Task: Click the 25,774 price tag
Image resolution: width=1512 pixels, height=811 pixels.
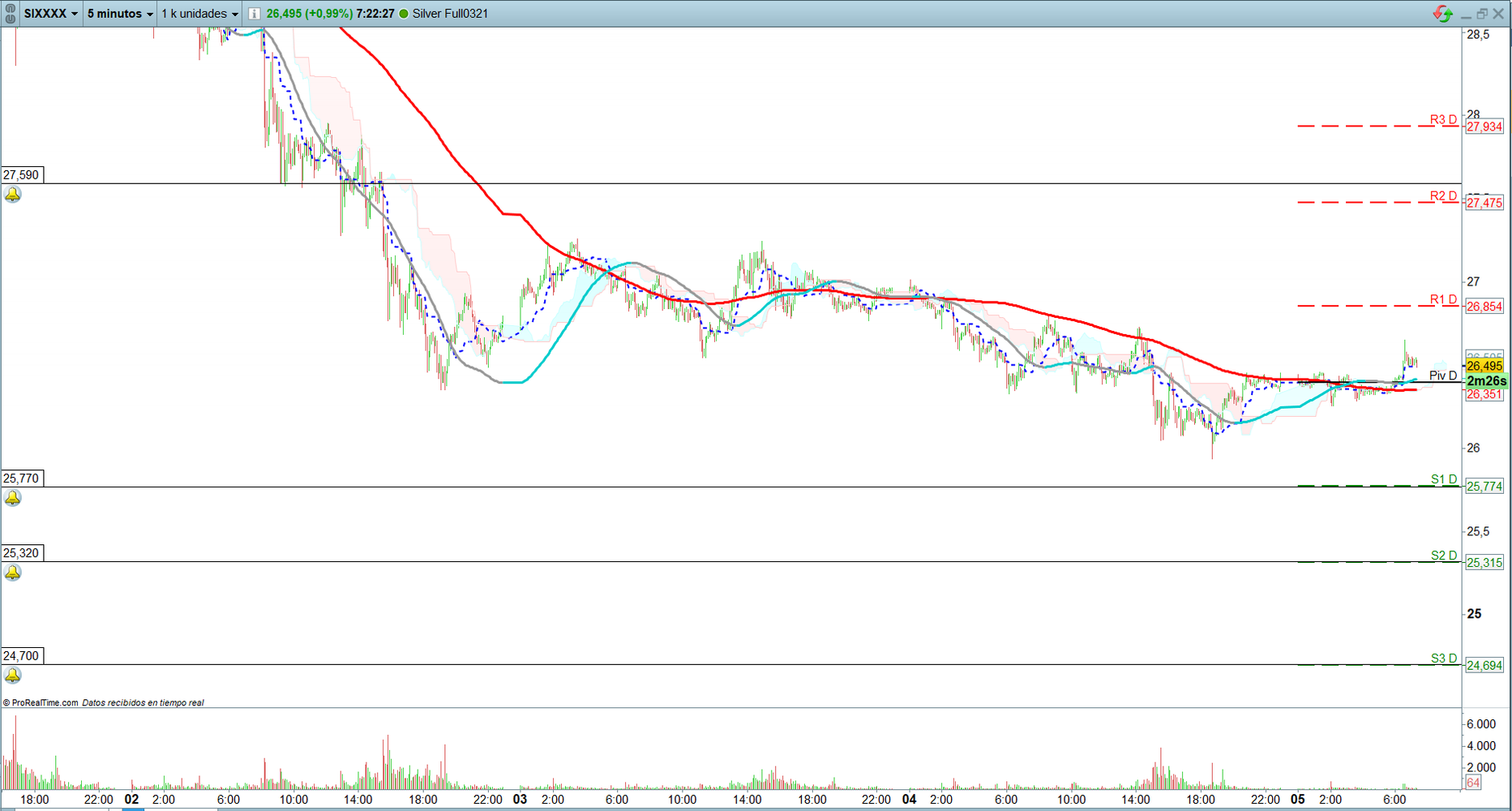Action: (1484, 487)
